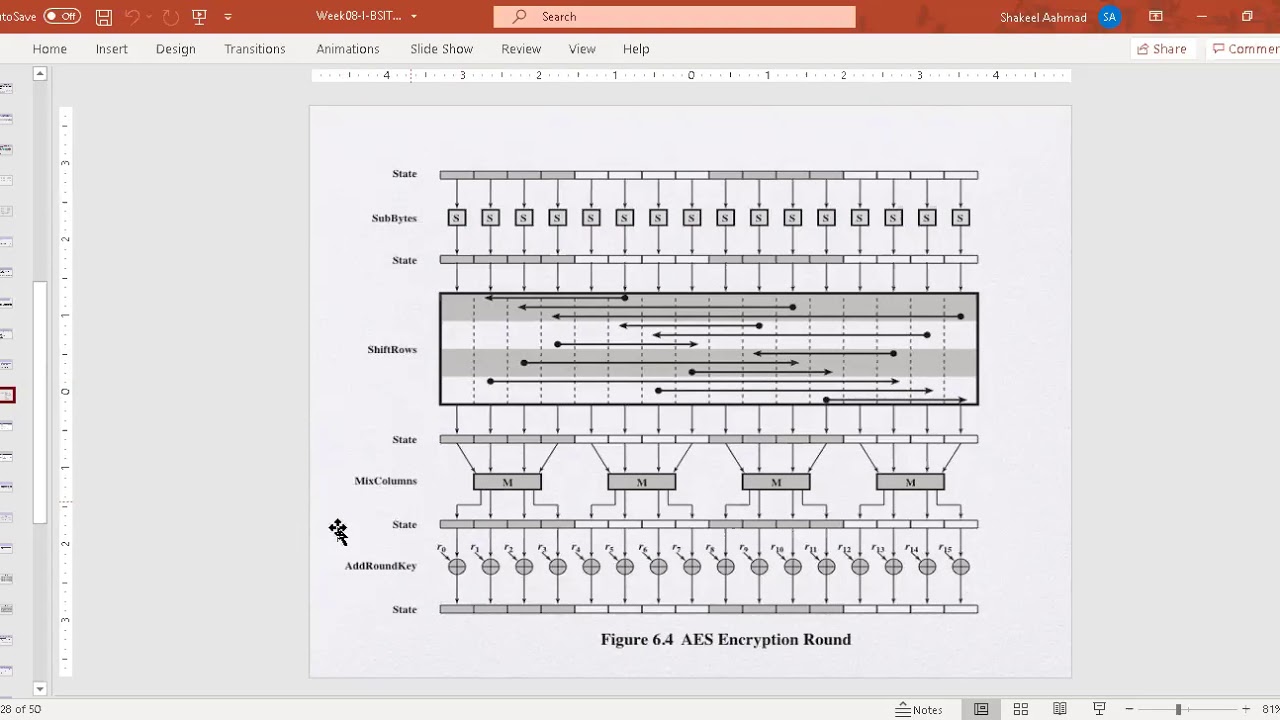This screenshot has height=720, width=1280.
Task: Open the Comments pane button
Action: pos(1243,48)
